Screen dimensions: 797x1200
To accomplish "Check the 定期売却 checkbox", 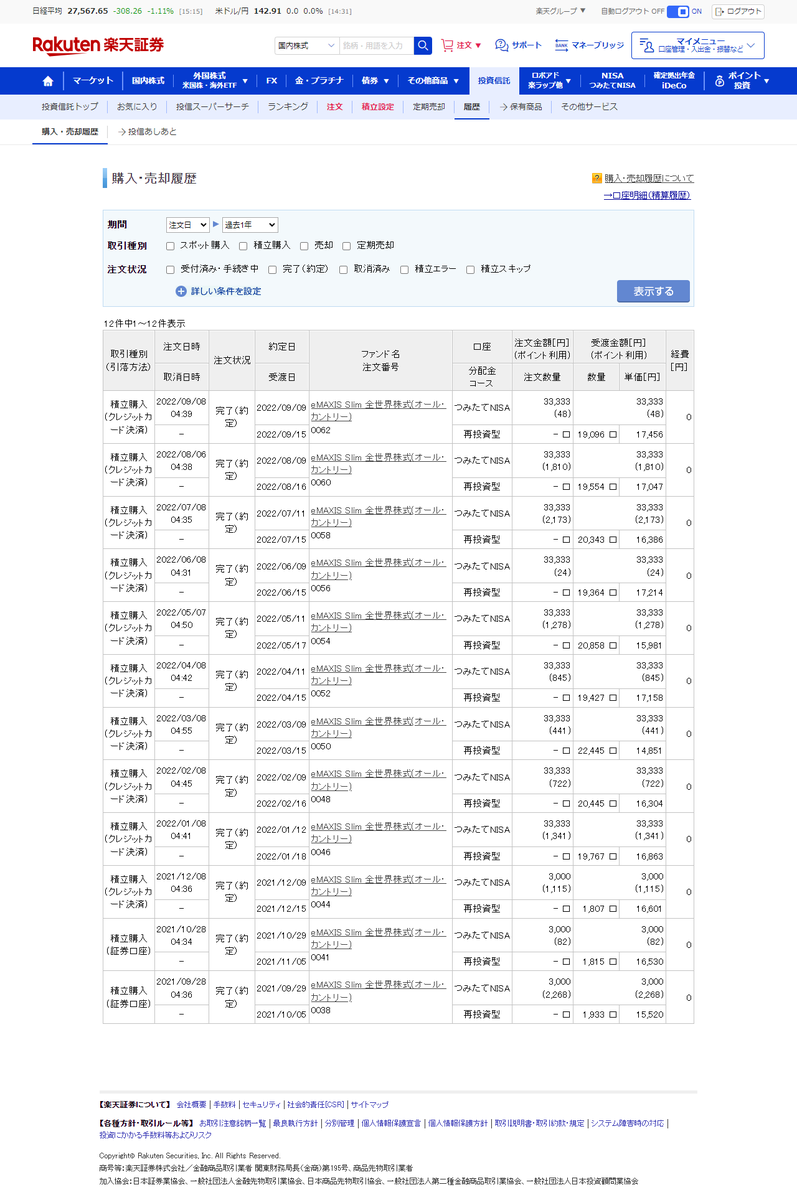I will click(347, 245).
